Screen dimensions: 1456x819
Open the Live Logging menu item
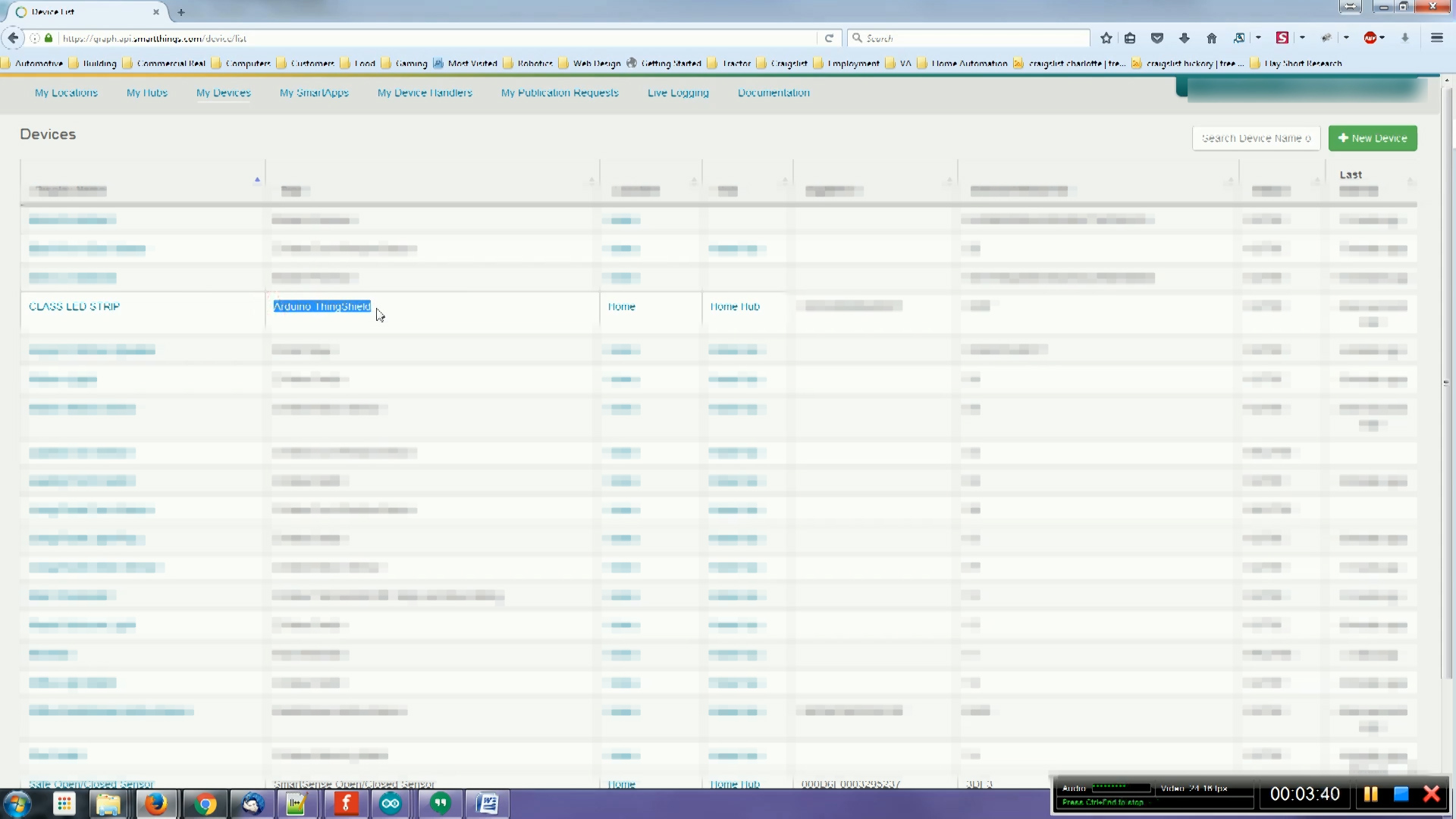(677, 93)
